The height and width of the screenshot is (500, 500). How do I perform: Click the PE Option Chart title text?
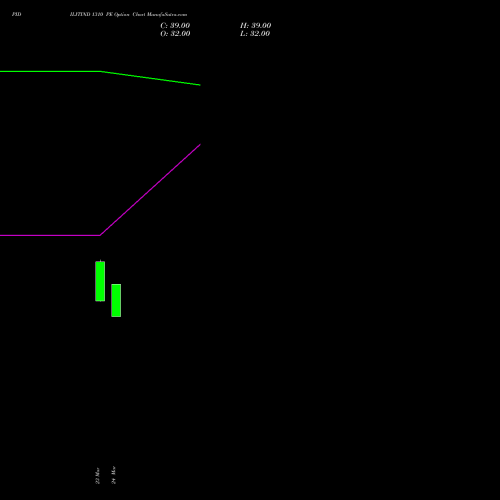pyautogui.click(x=128, y=14)
